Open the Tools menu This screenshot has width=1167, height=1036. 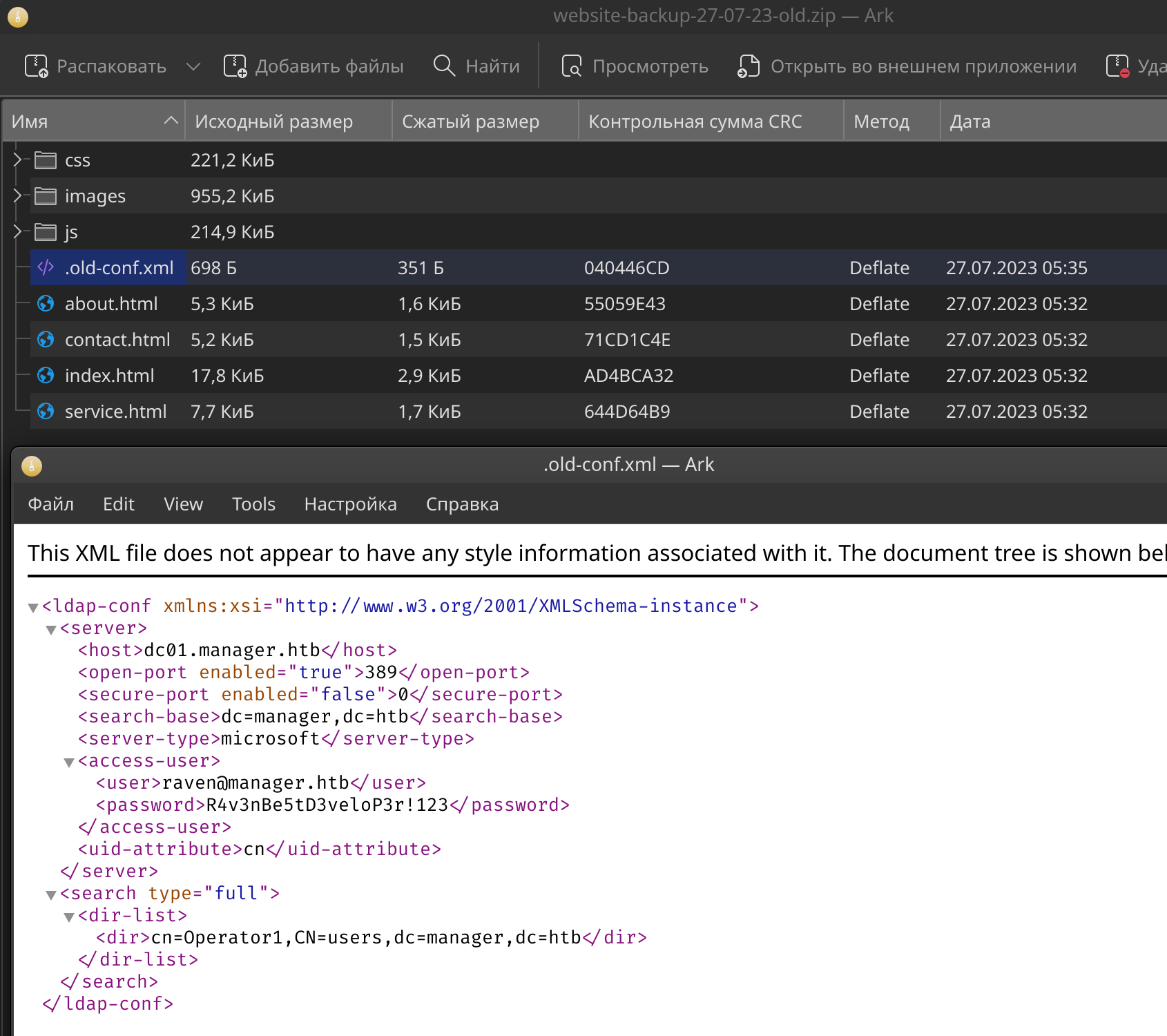[254, 504]
